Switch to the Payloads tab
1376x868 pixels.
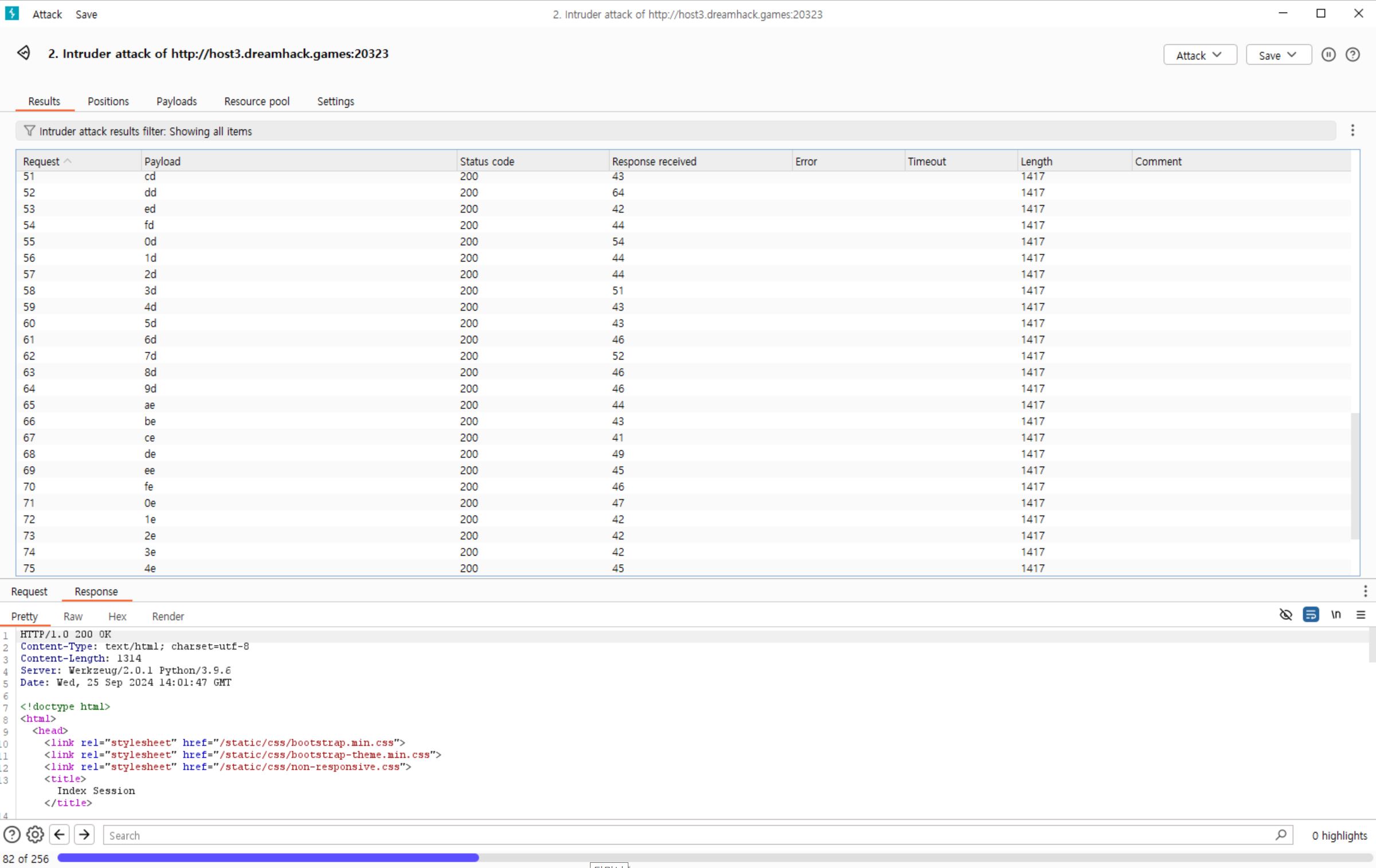tap(177, 101)
